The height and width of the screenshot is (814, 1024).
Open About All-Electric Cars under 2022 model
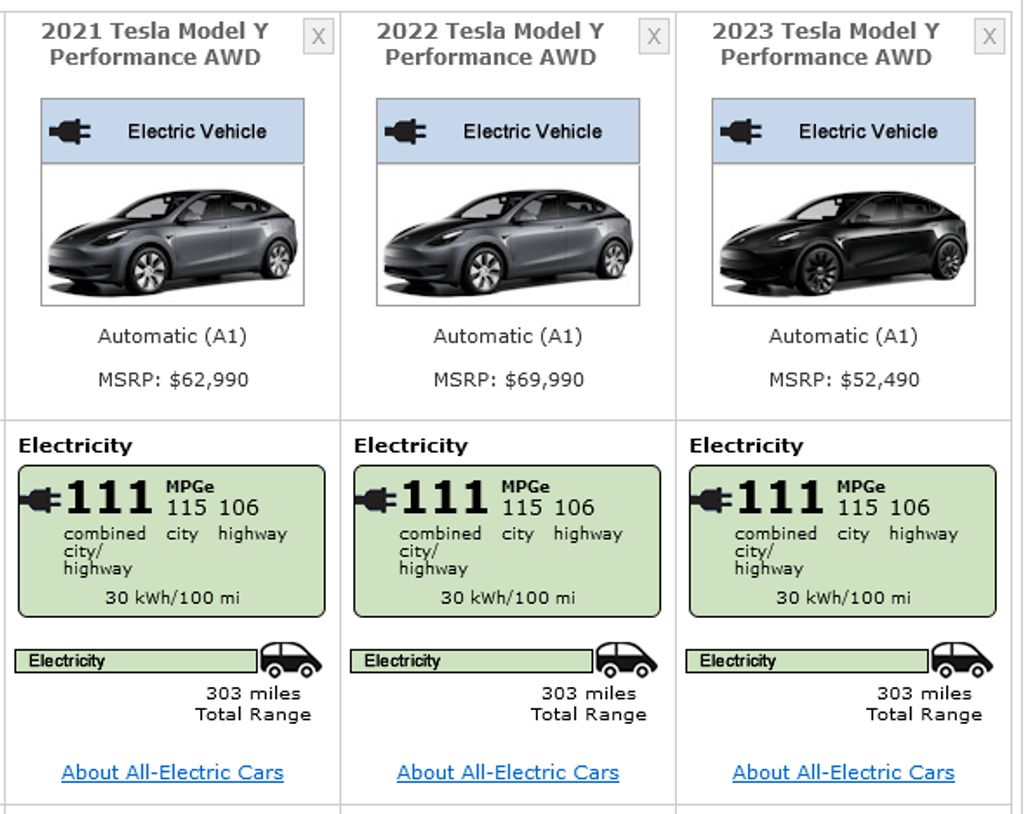click(508, 772)
